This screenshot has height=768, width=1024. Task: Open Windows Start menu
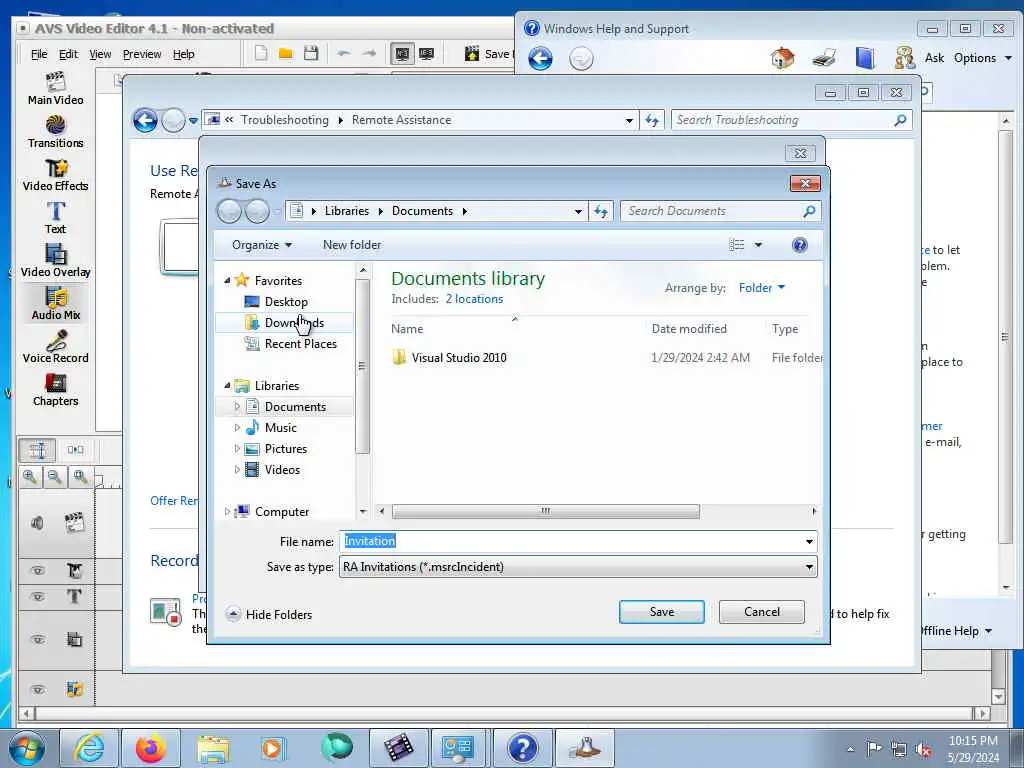tap(27, 748)
